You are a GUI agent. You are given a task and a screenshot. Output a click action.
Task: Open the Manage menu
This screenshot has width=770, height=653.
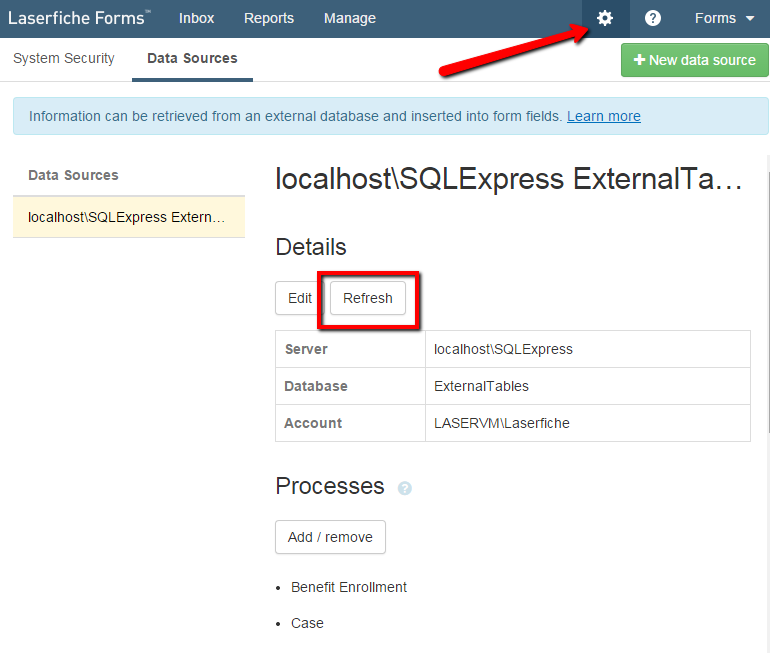[350, 19]
